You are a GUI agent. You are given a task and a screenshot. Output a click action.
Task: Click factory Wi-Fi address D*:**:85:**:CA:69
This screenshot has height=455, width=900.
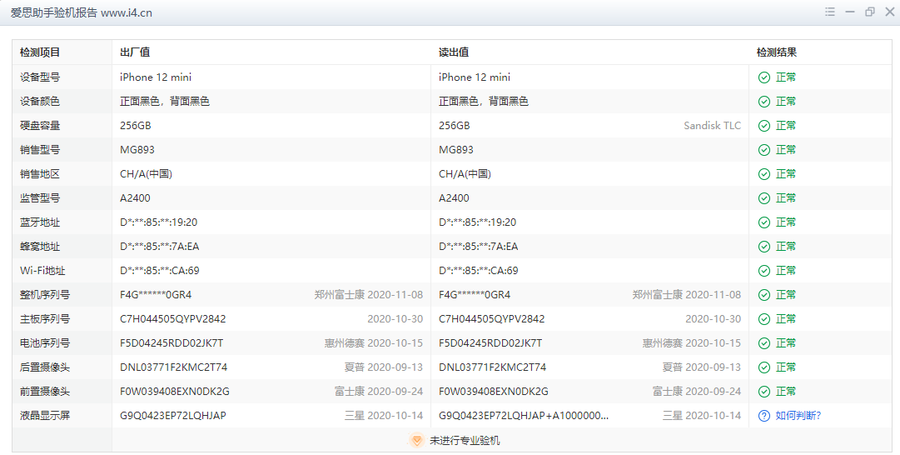(x=160, y=270)
